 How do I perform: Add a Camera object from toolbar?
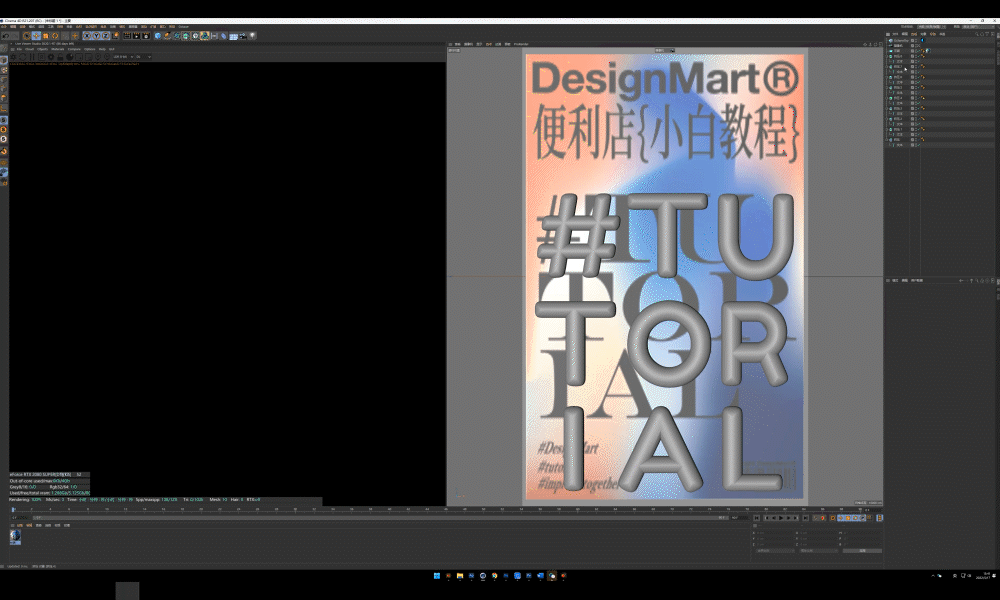pos(242,36)
